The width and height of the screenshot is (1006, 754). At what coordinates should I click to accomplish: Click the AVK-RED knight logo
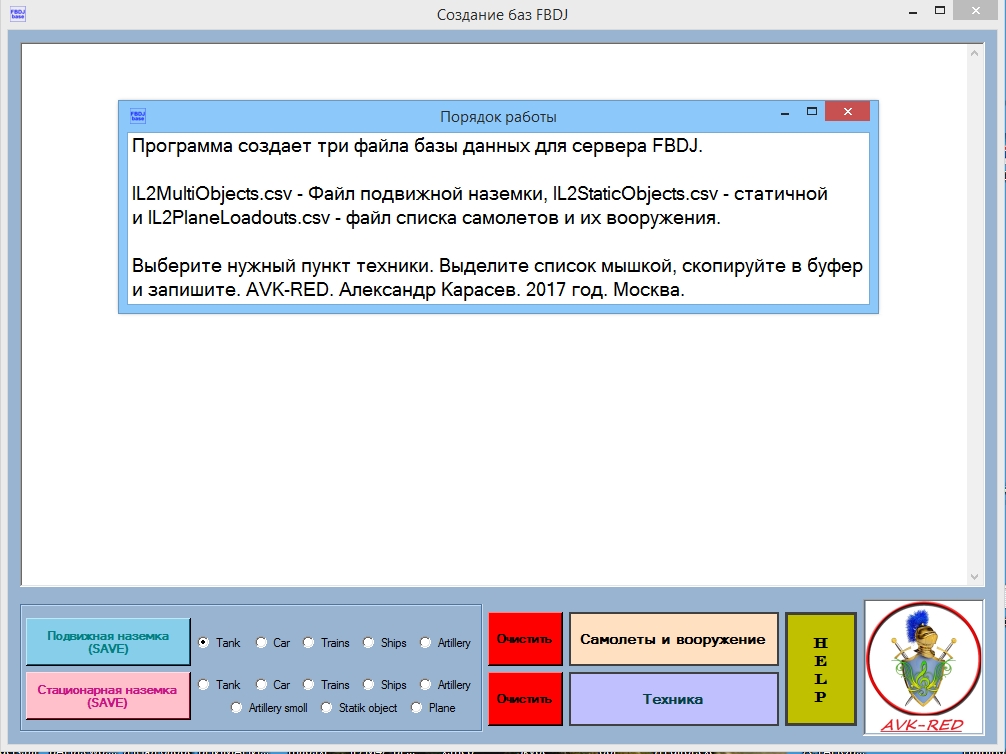[924, 667]
